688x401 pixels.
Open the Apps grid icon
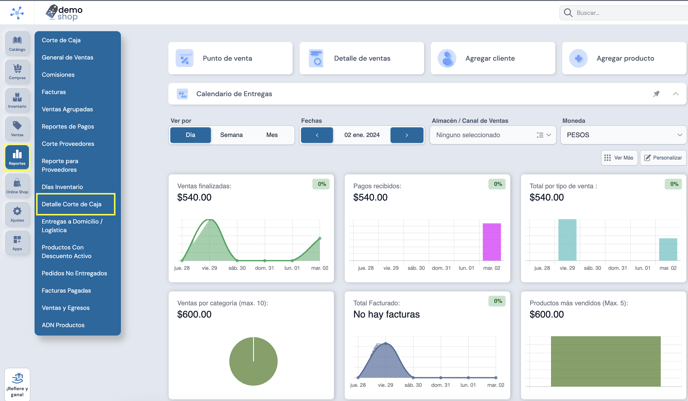coord(17,243)
